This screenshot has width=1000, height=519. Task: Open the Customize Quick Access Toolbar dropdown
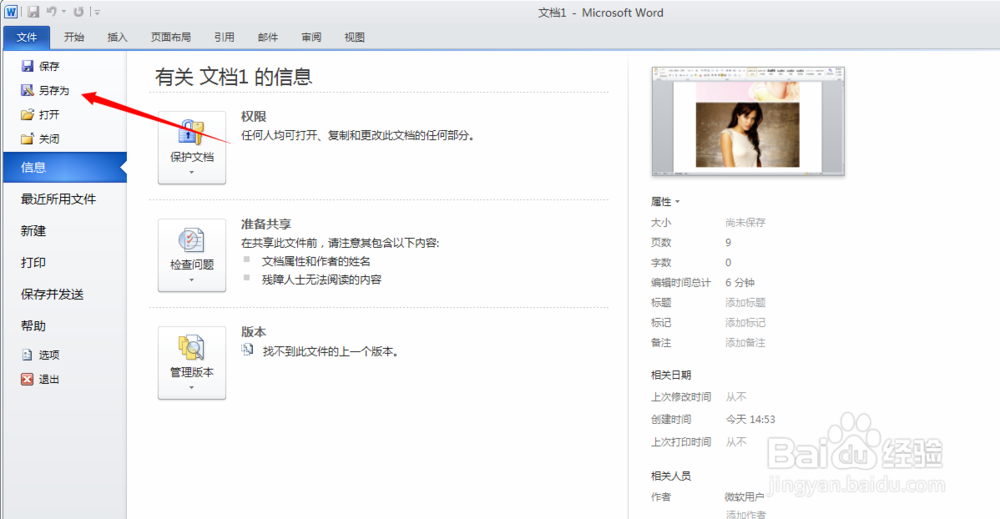97,11
